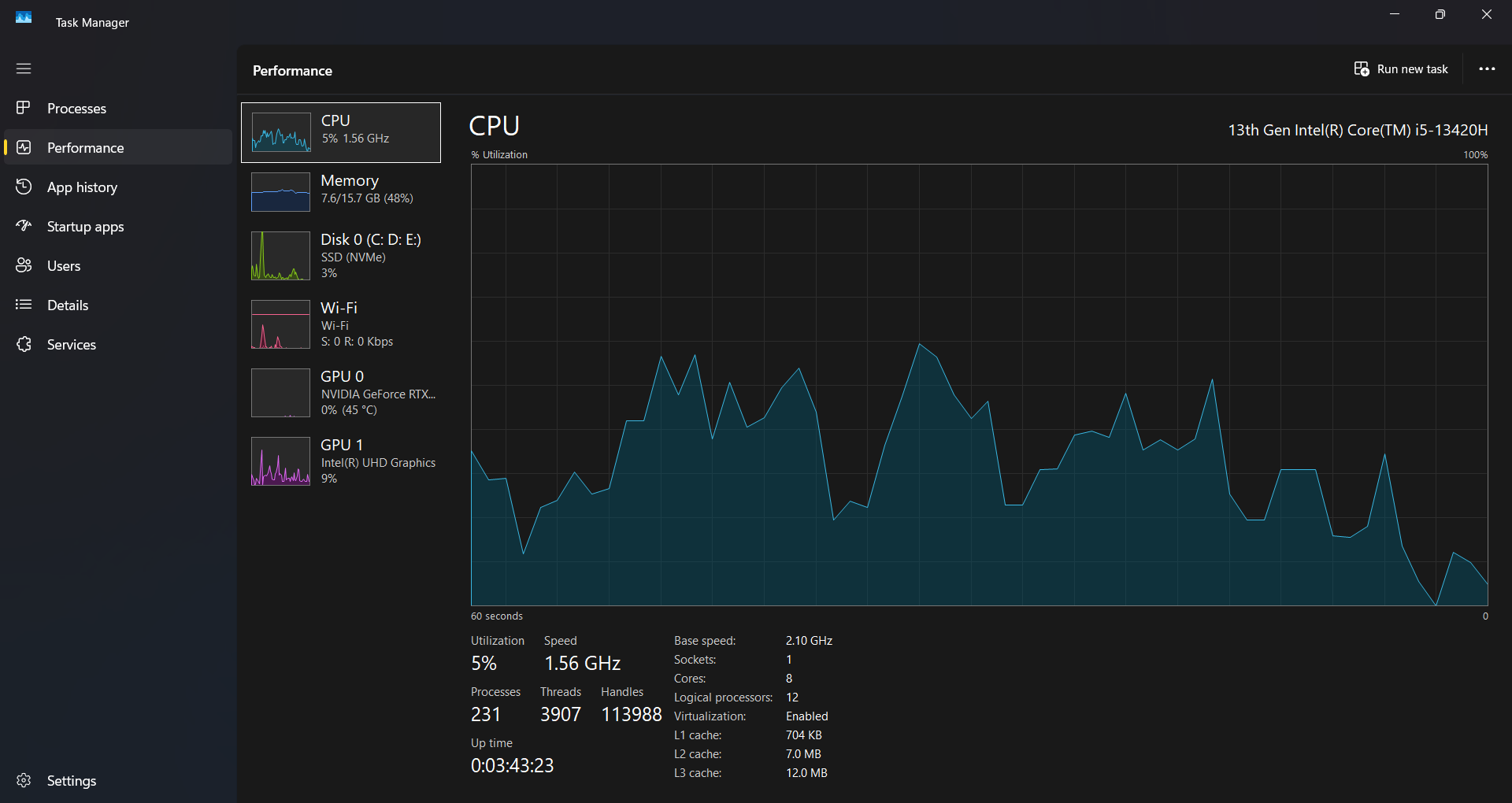
Task: Click the Speed 1.56 GHz value
Action: [x=583, y=664]
